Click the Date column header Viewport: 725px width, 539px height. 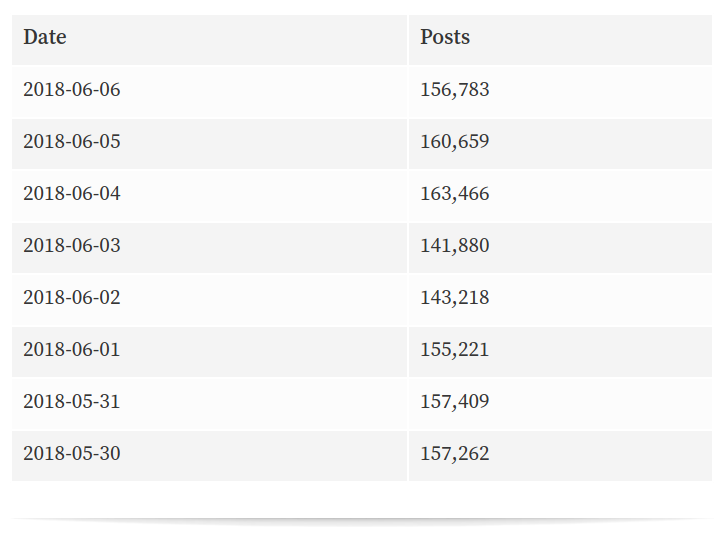click(209, 40)
